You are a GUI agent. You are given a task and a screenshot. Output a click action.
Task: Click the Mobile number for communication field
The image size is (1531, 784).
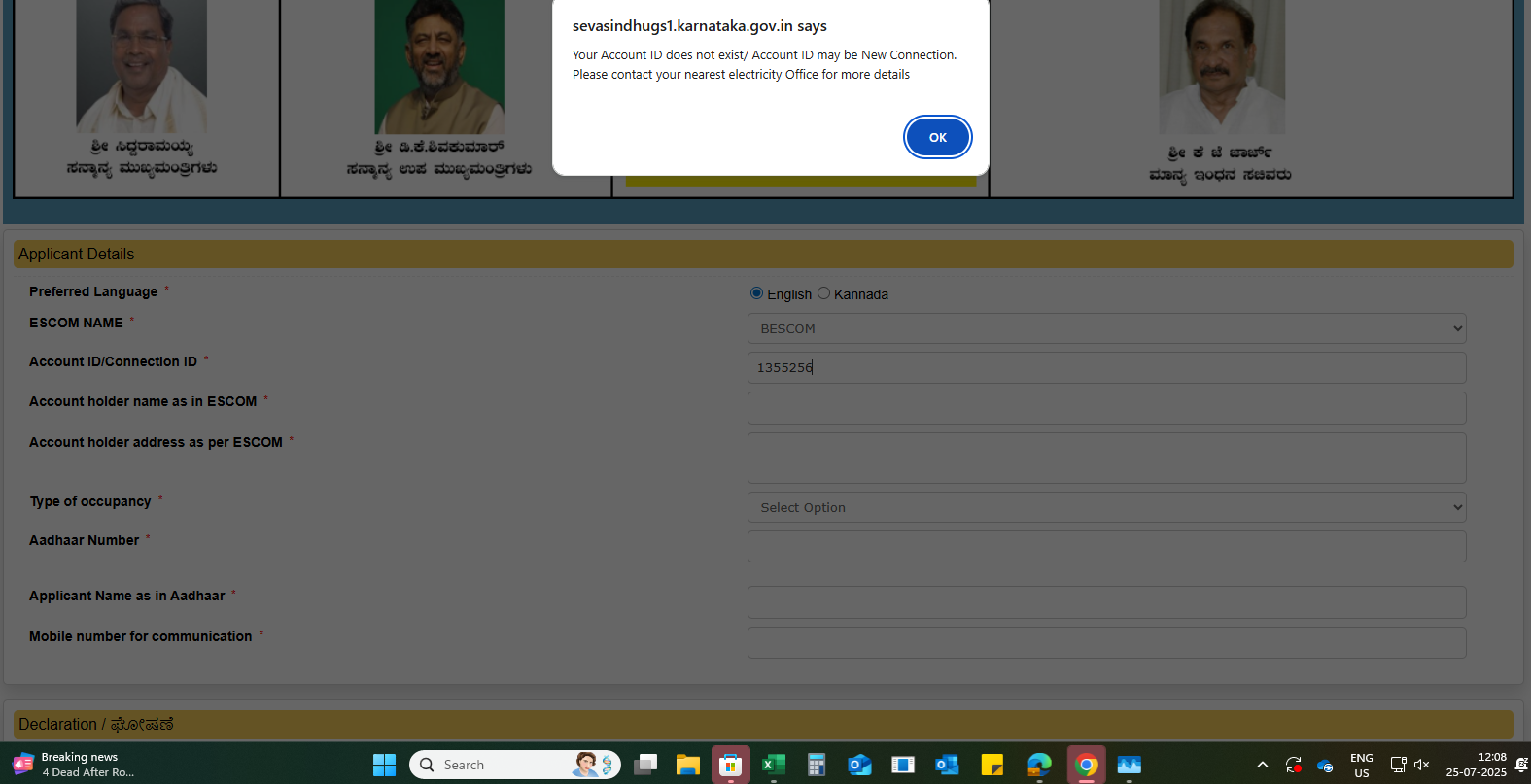[1106, 642]
